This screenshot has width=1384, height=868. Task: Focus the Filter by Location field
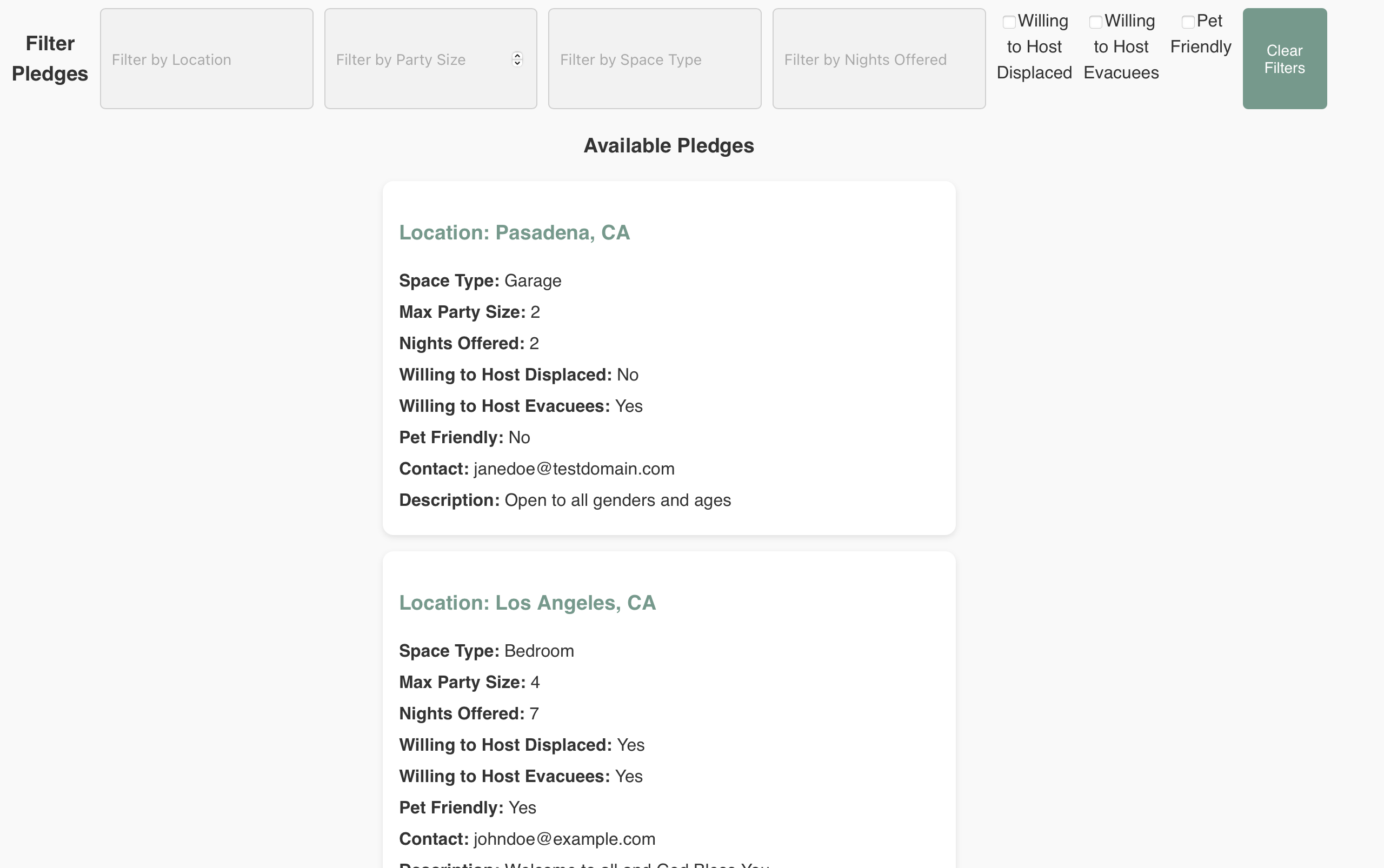coord(206,59)
